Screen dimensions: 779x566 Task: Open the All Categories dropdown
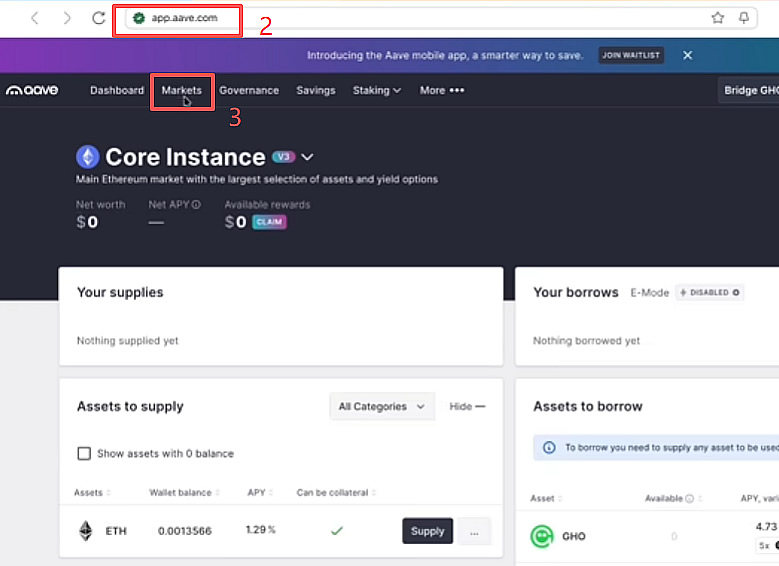[x=381, y=407]
